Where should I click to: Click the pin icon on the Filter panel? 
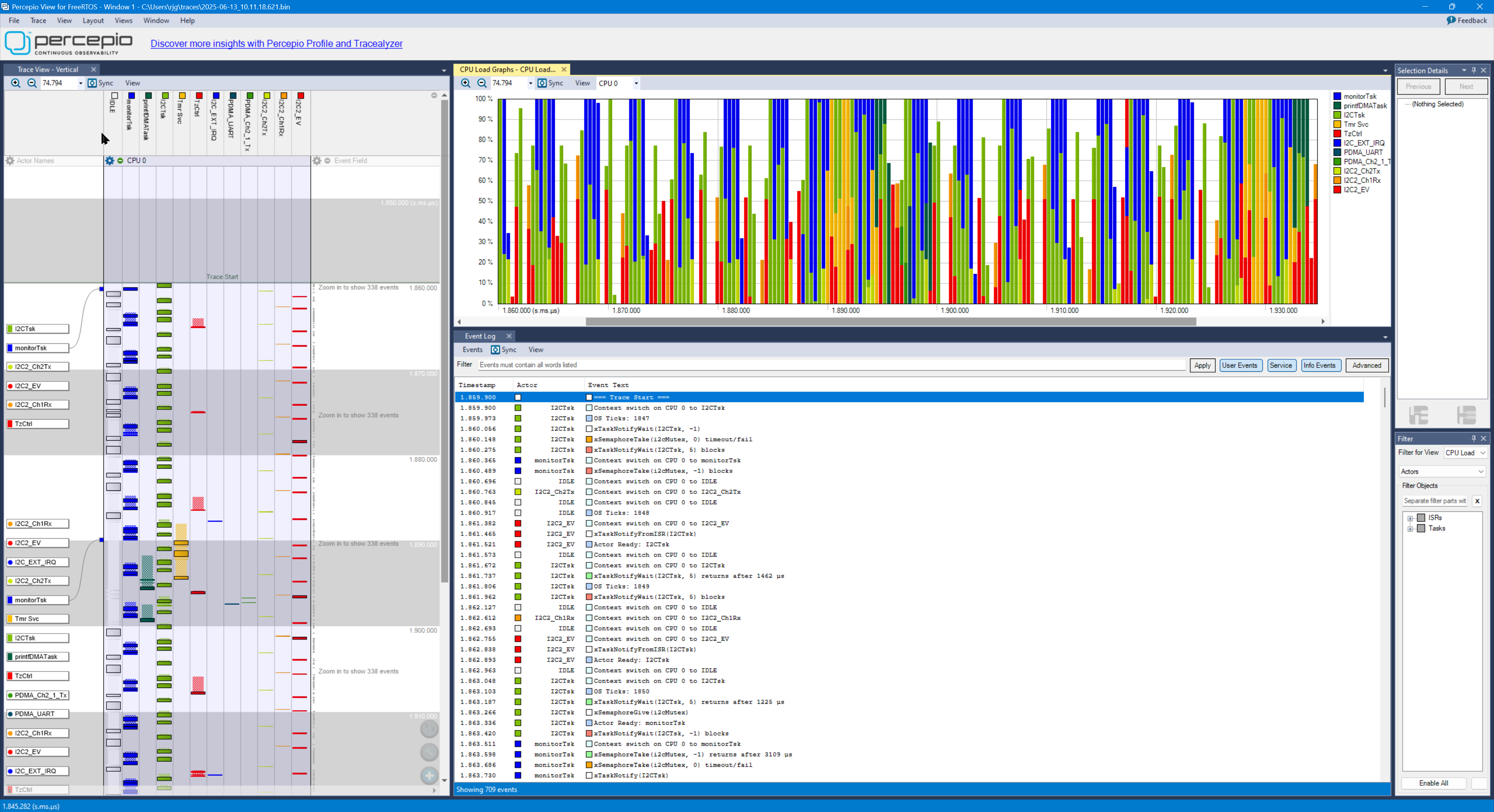1473,439
